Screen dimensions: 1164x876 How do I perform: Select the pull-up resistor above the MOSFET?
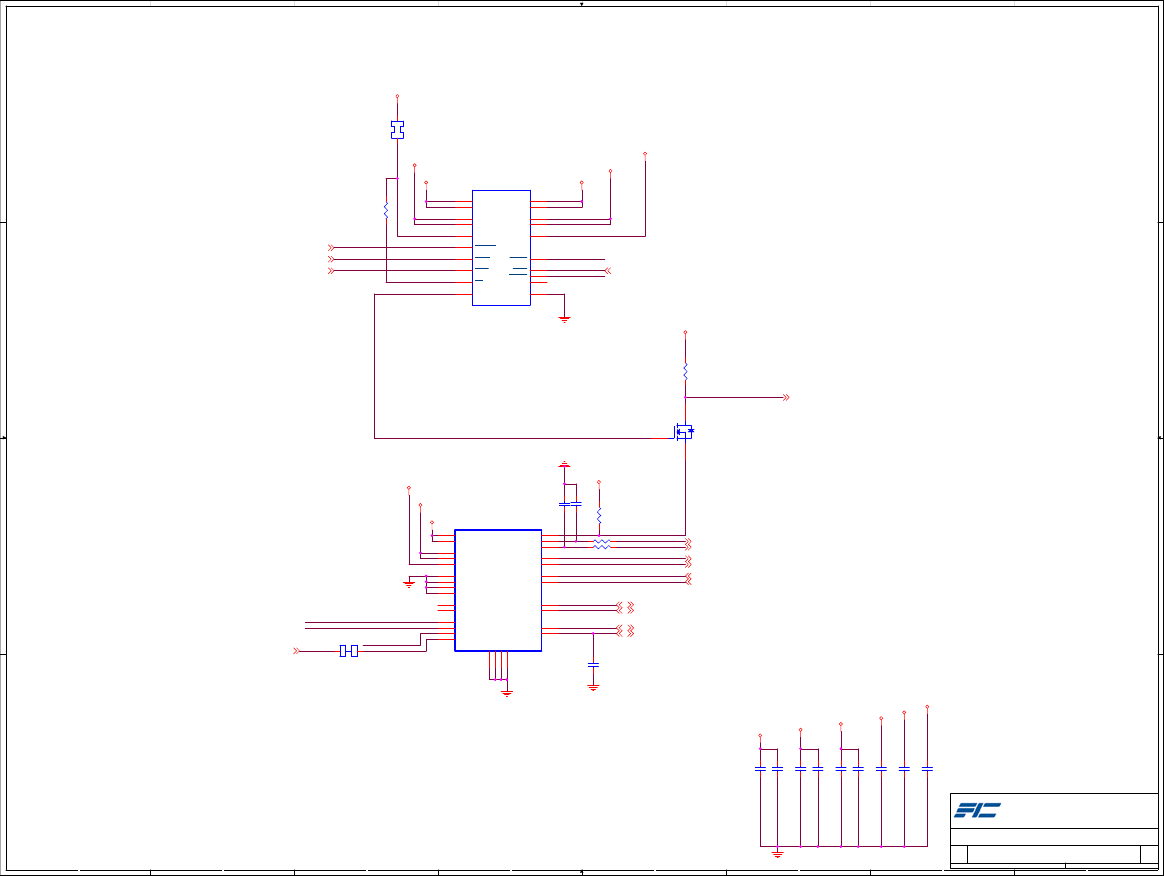pyautogui.click(x=685, y=371)
